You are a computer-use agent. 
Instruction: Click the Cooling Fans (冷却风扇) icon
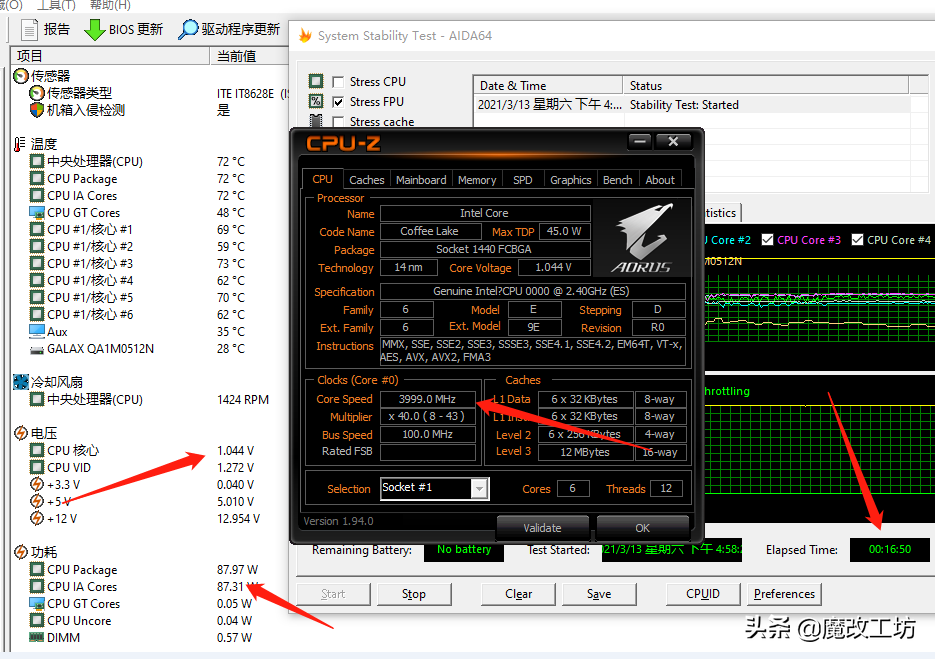[x=21, y=382]
